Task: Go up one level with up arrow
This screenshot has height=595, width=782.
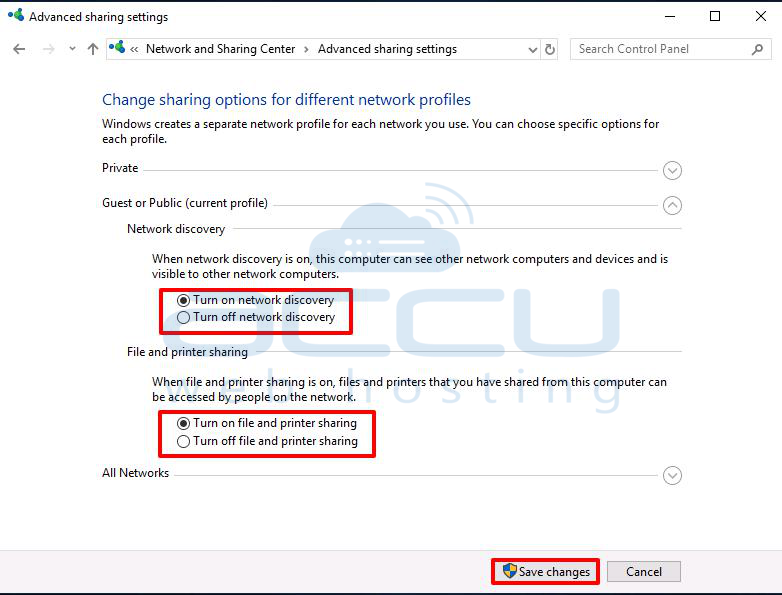Action: pyautogui.click(x=93, y=49)
